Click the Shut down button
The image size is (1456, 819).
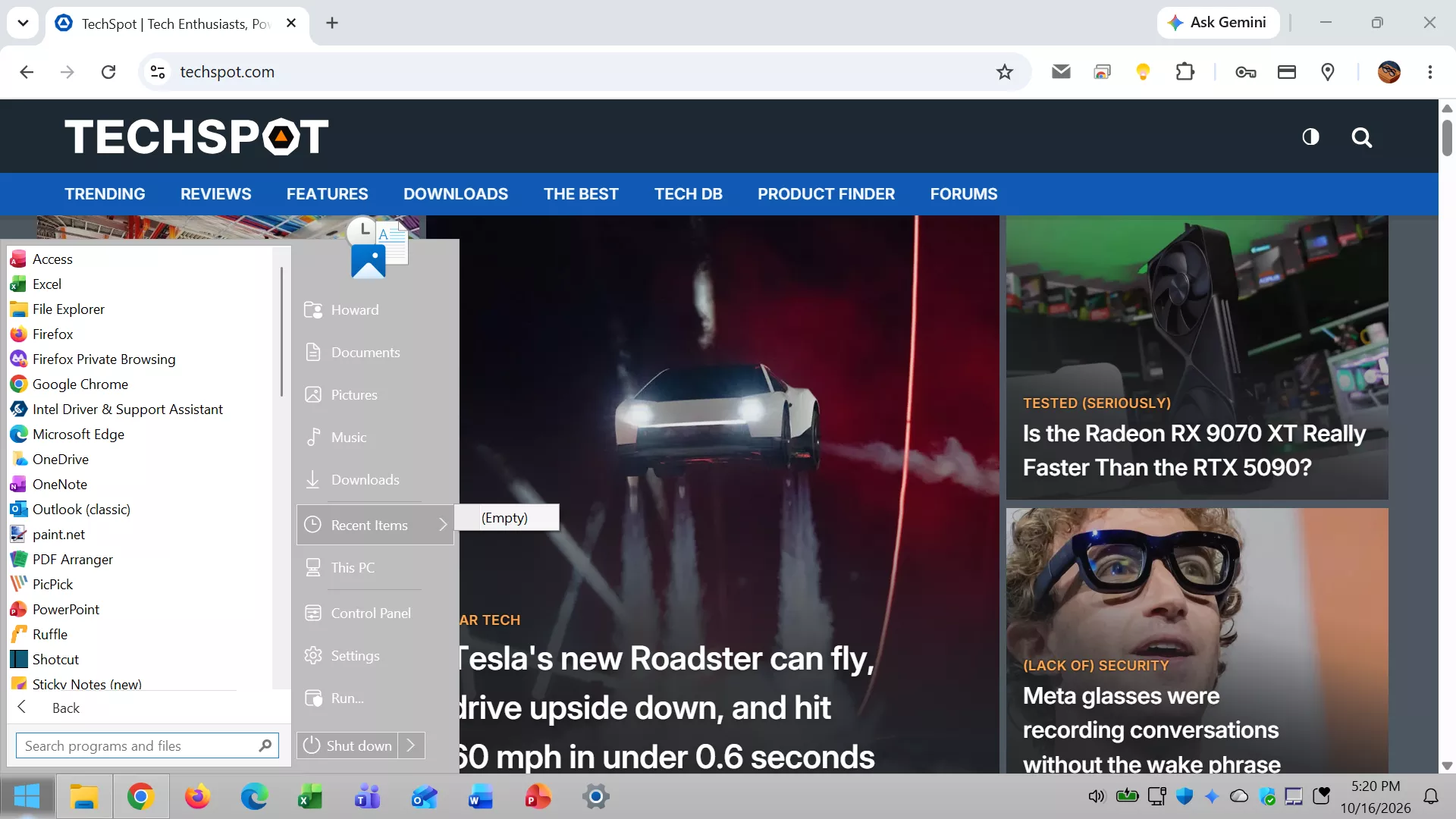click(348, 745)
